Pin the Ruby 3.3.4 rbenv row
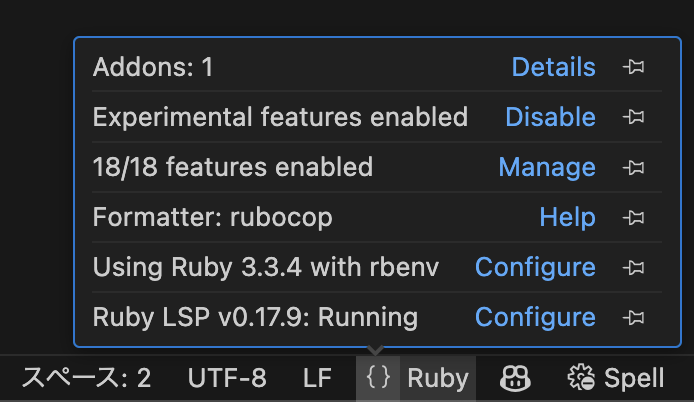694x402 pixels. tap(633, 267)
